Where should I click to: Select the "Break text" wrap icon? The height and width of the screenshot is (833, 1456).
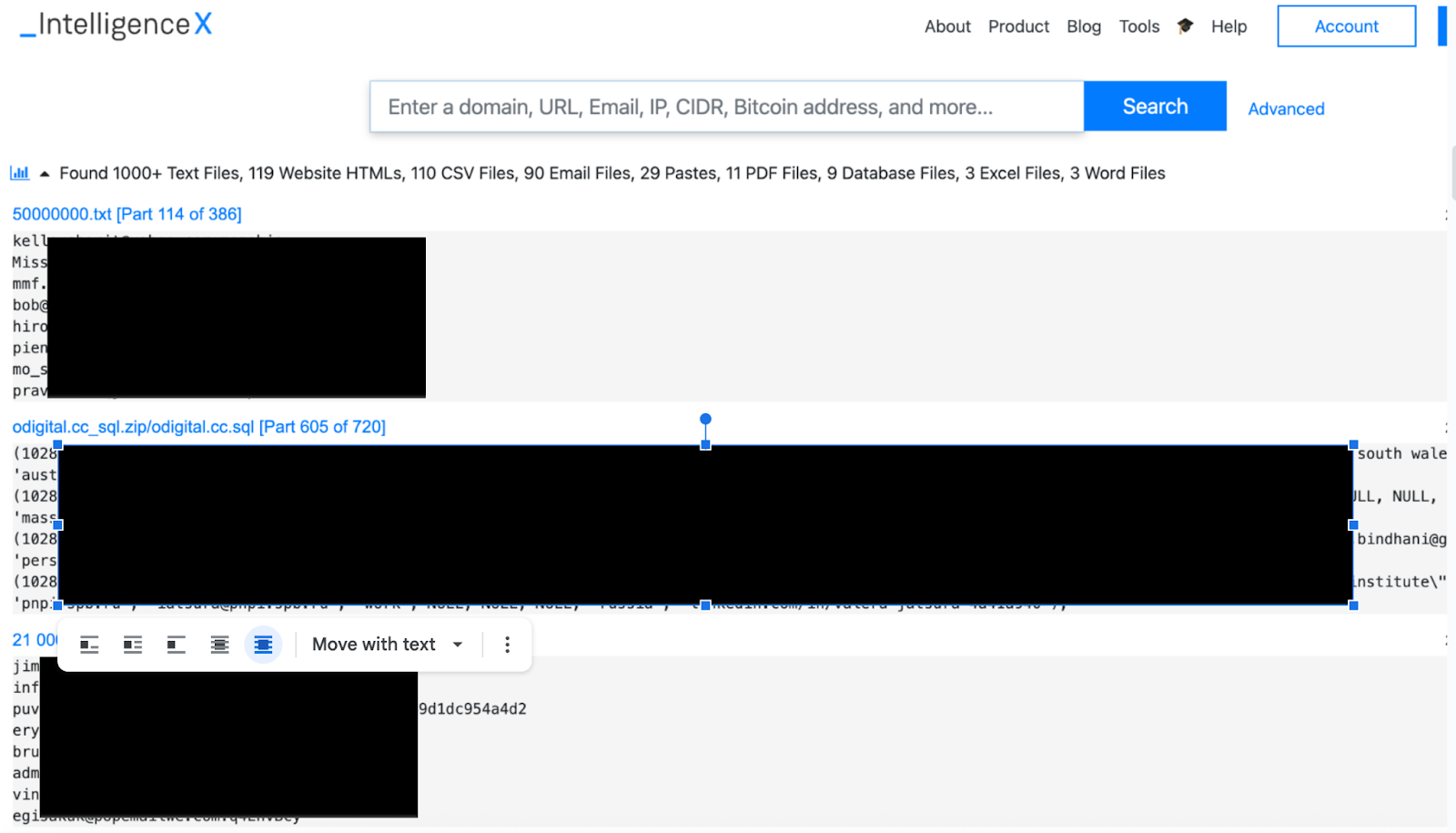[176, 644]
